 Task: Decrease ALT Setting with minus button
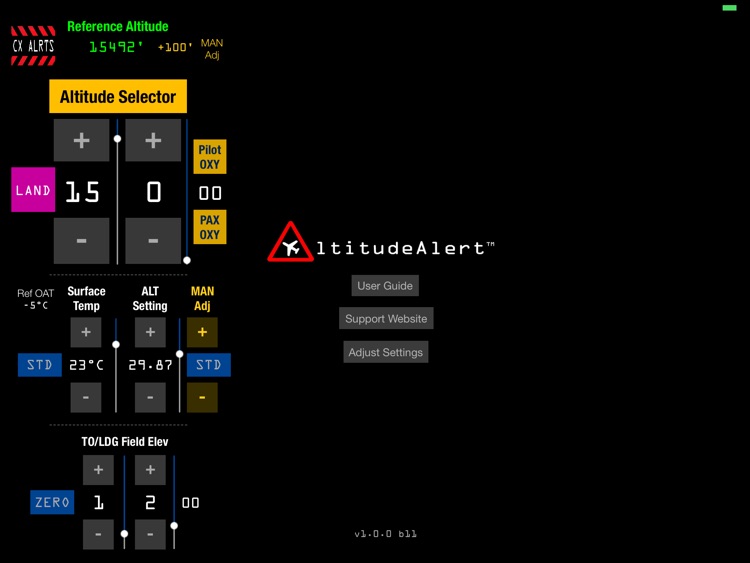pyautogui.click(x=150, y=397)
